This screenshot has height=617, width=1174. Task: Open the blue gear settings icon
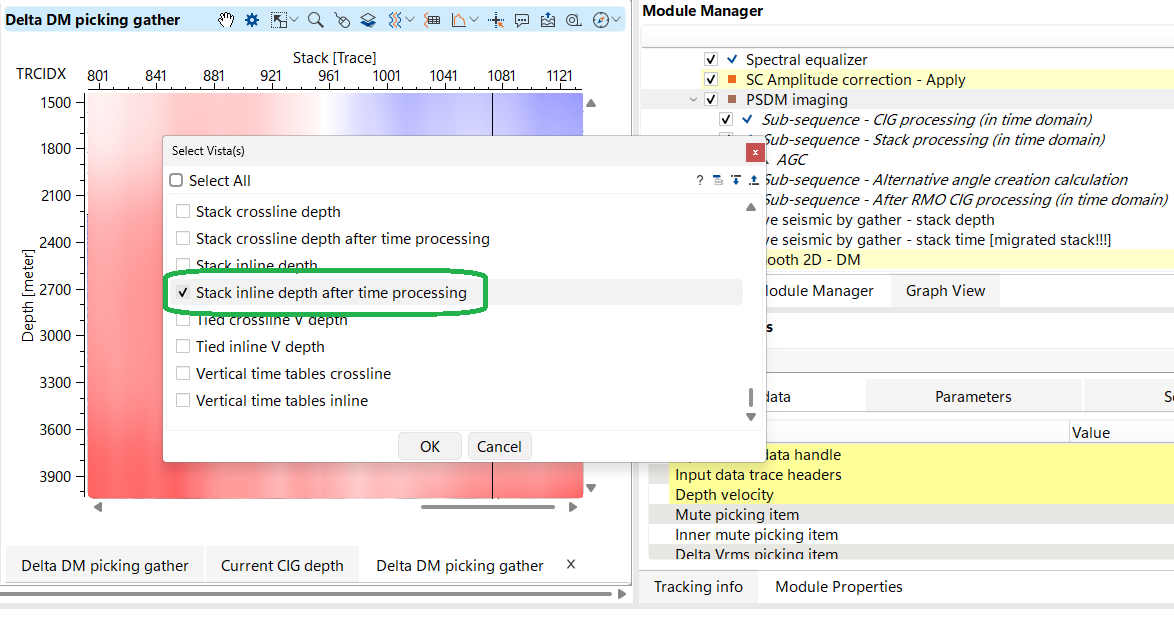pyautogui.click(x=252, y=20)
